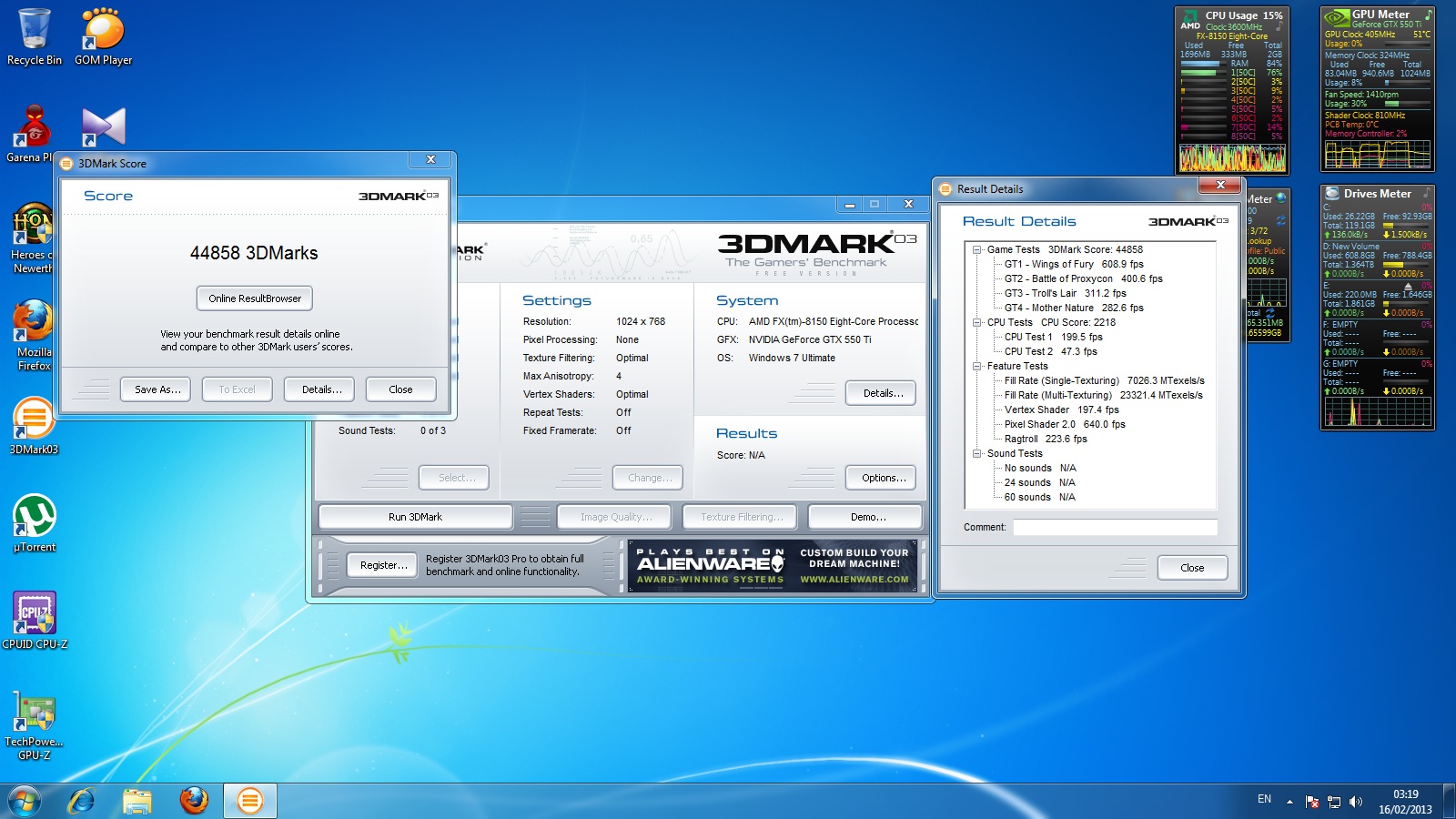This screenshot has width=1456, height=819.
Task: Select GT1 - Wings of Fury result
Action: pyautogui.click(x=1074, y=264)
